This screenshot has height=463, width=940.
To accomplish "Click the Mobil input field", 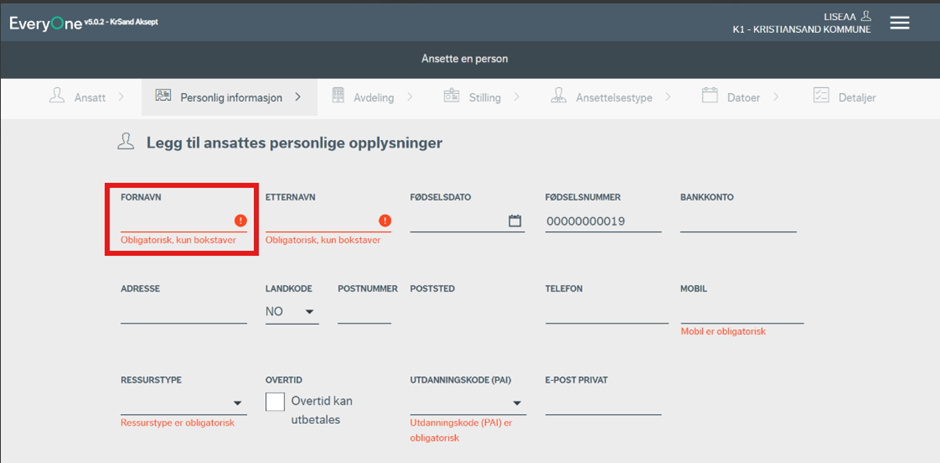I will (741, 313).
